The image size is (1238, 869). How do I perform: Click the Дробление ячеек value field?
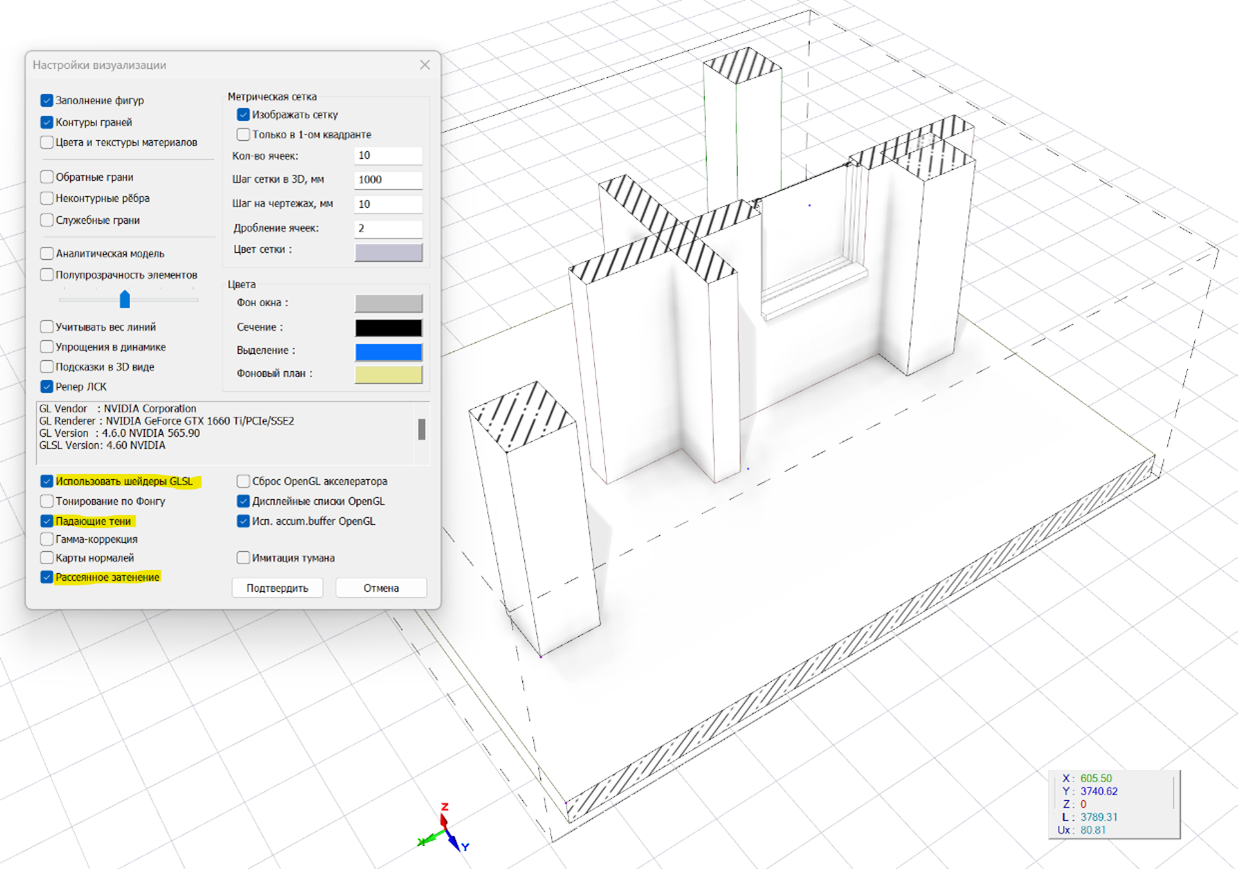pos(388,228)
